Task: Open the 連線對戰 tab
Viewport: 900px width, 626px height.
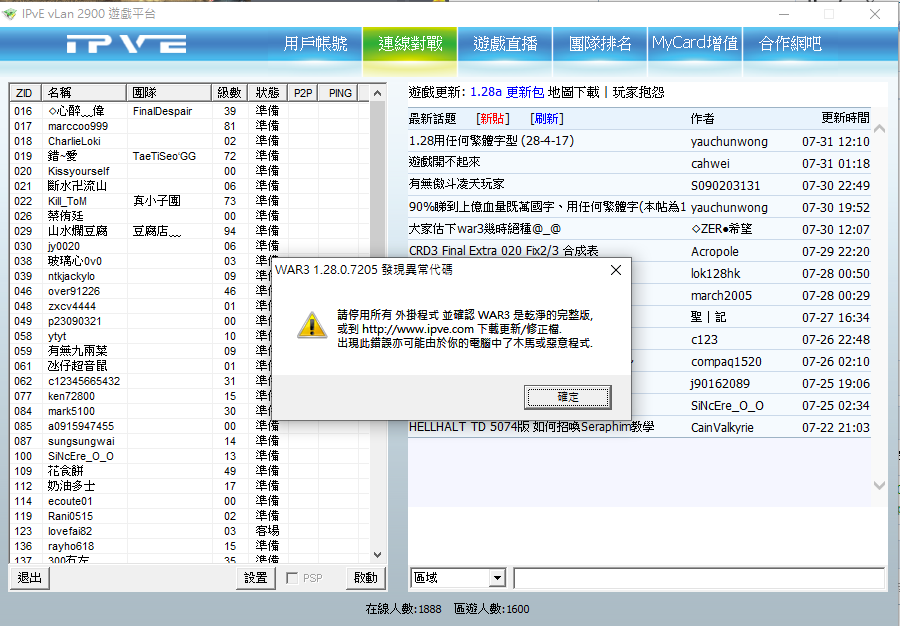Action: (410, 44)
